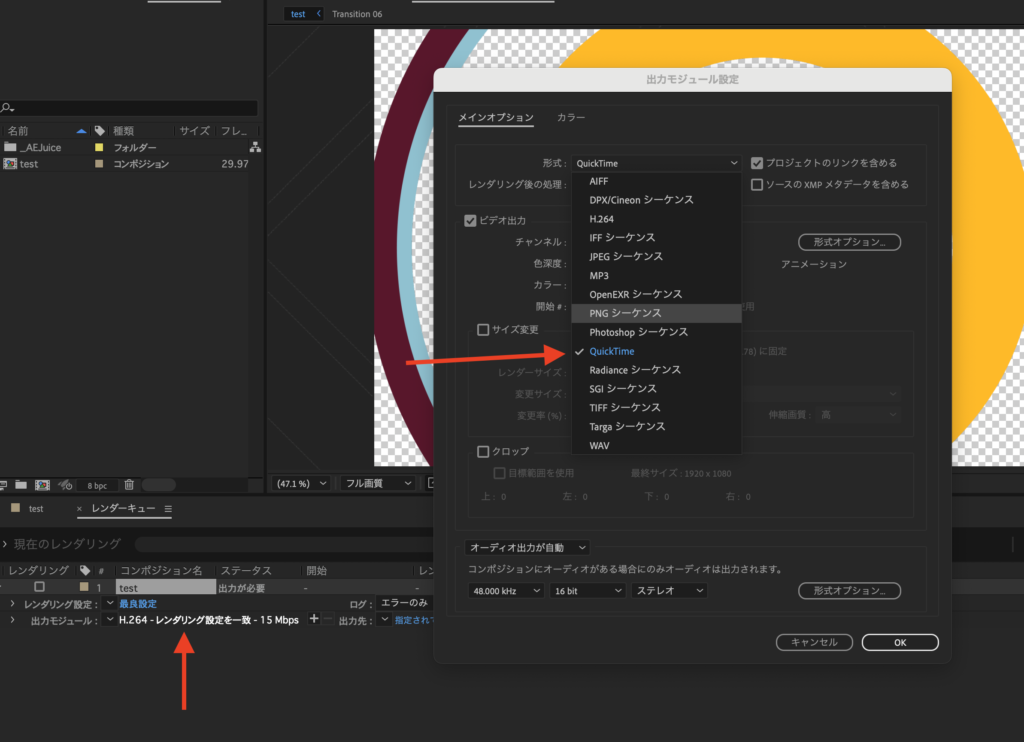Click the trash icon in Project panel
Image resolution: width=1024 pixels, height=742 pixels.
128,485
